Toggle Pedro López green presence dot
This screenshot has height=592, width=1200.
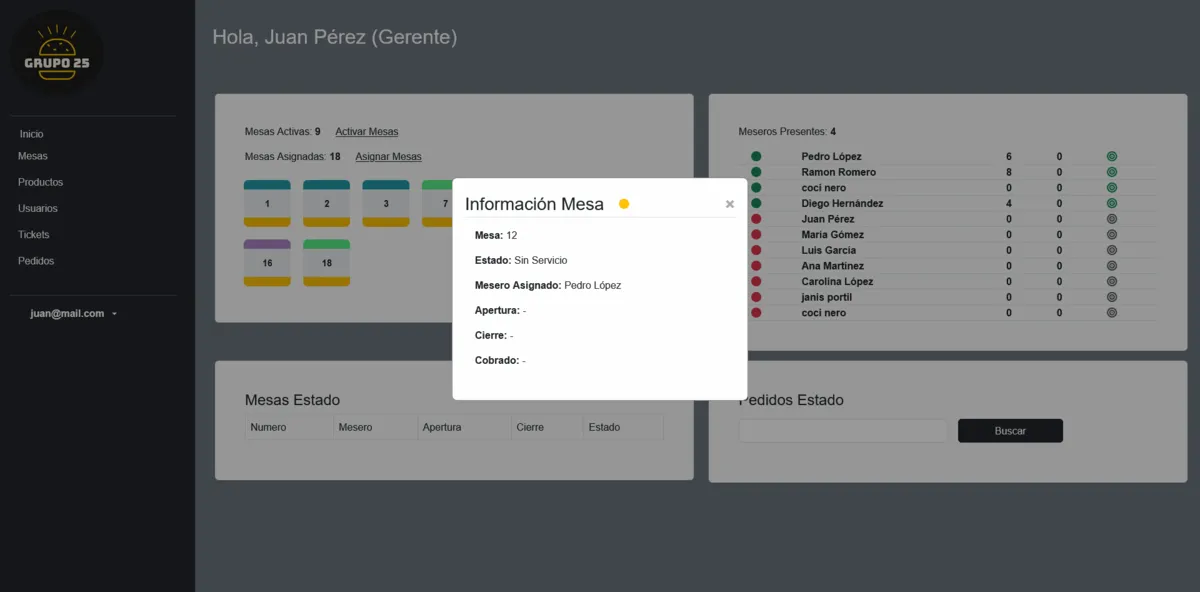point(756,157)
